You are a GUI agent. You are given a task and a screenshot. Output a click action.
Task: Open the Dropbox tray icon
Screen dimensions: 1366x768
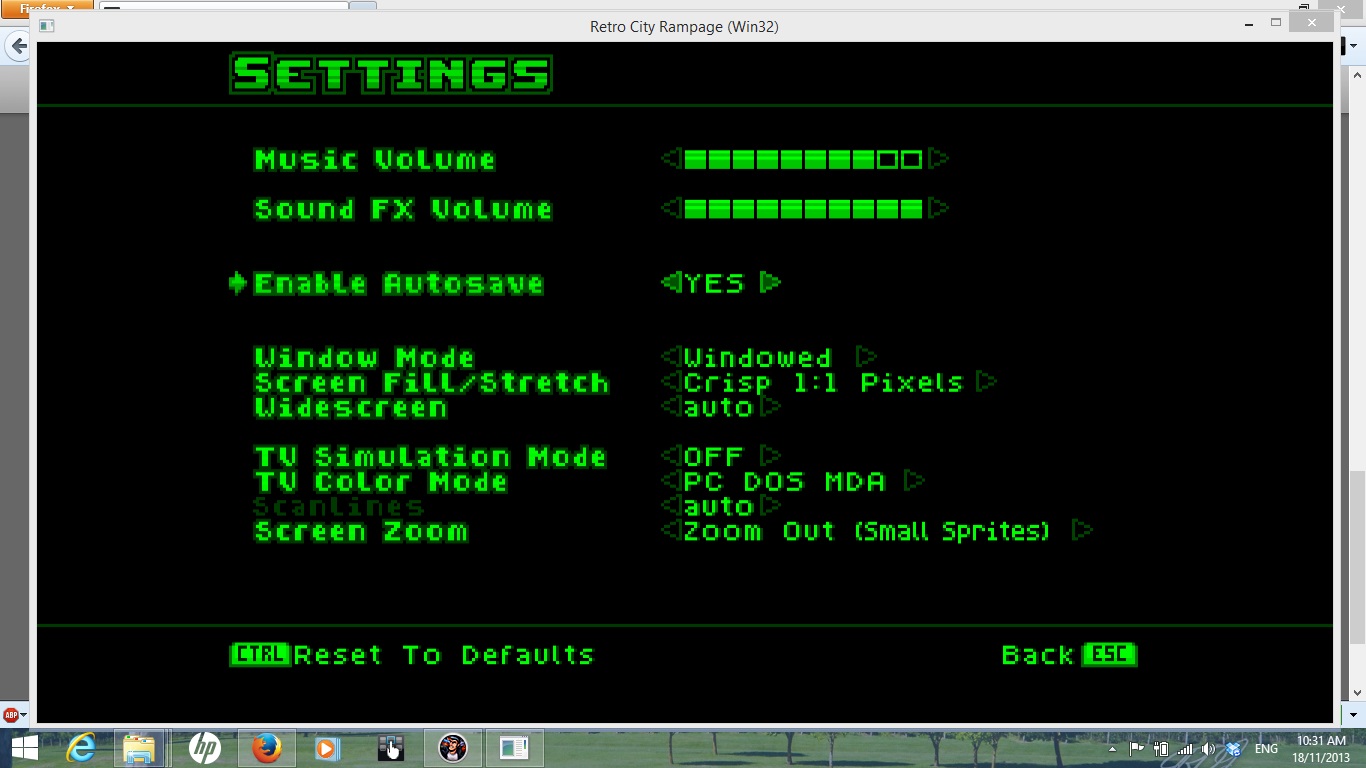tap(1233, 748)
